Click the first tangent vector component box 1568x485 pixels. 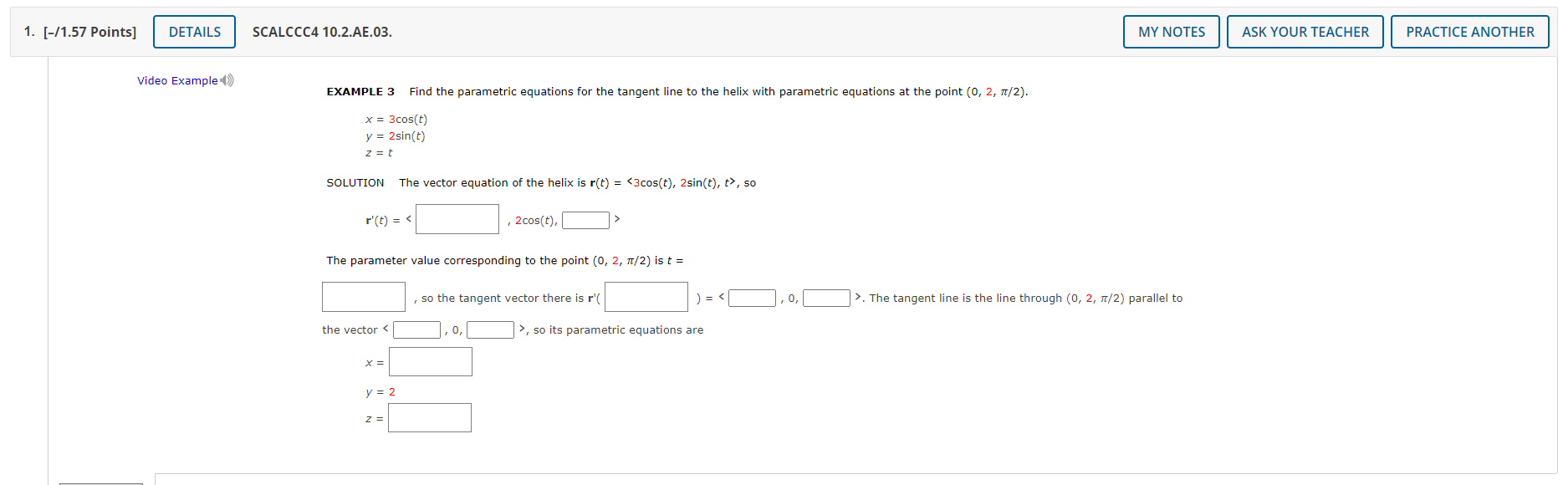click(750, 296)
